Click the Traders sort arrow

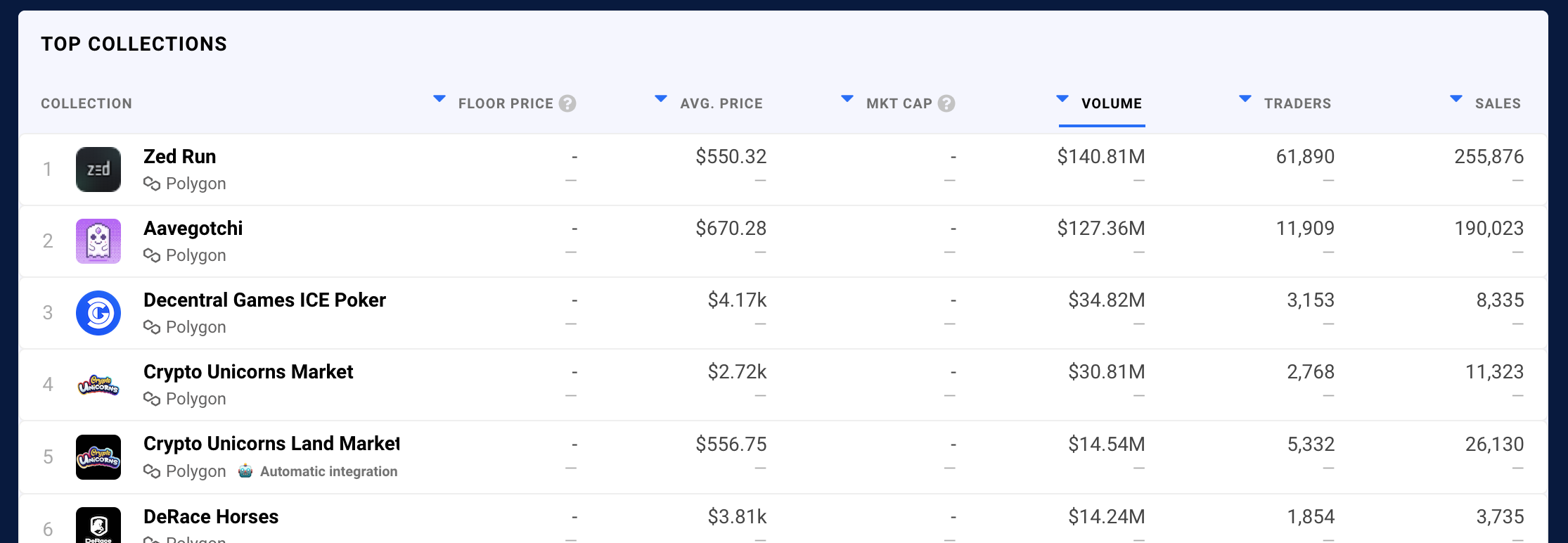(1245, 99)
